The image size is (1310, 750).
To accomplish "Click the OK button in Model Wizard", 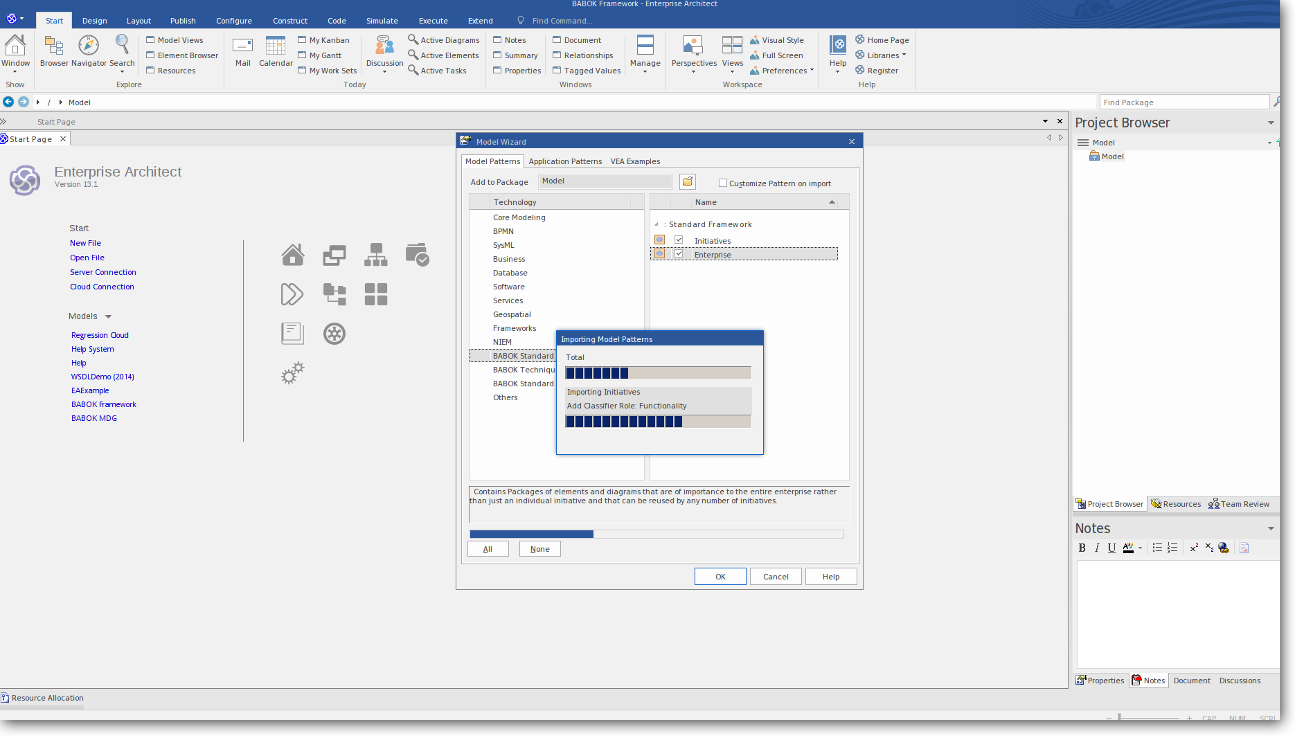I will click(720, 576).
